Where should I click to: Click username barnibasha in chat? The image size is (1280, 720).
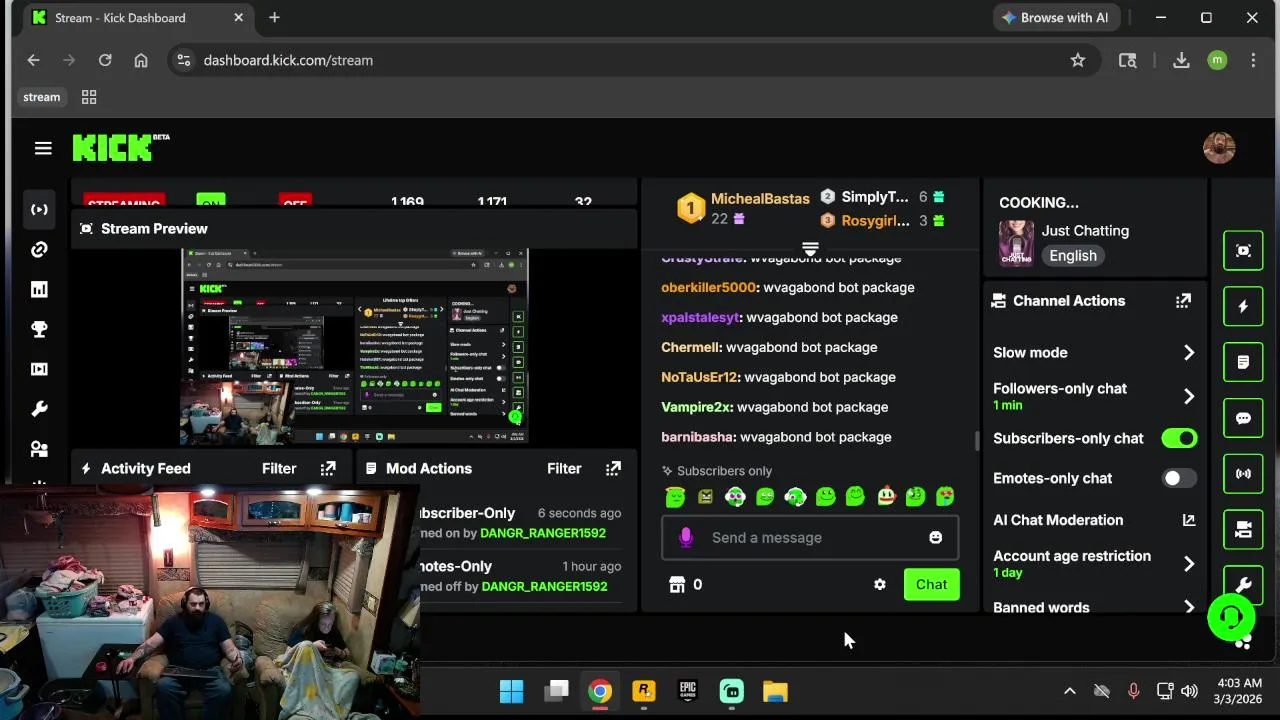coord(698,438)
